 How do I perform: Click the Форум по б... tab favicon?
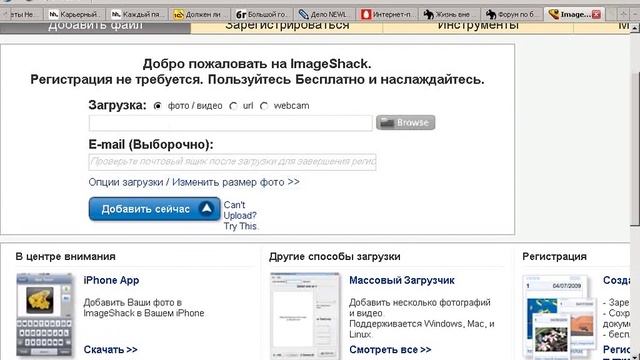click(491, 14)
